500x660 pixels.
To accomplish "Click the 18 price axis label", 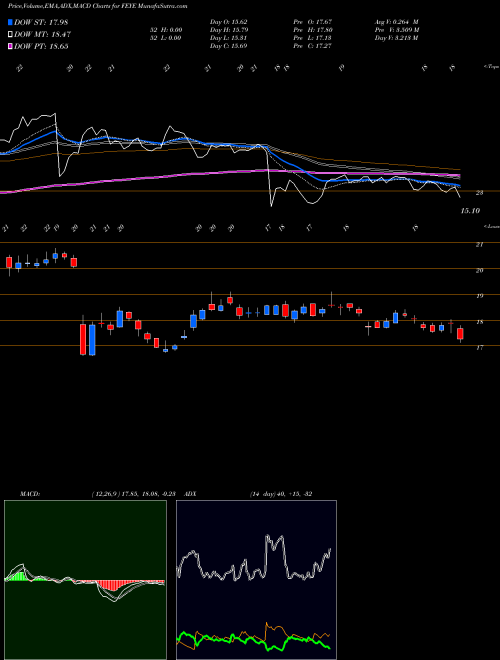I will click(x=479, y=322).
